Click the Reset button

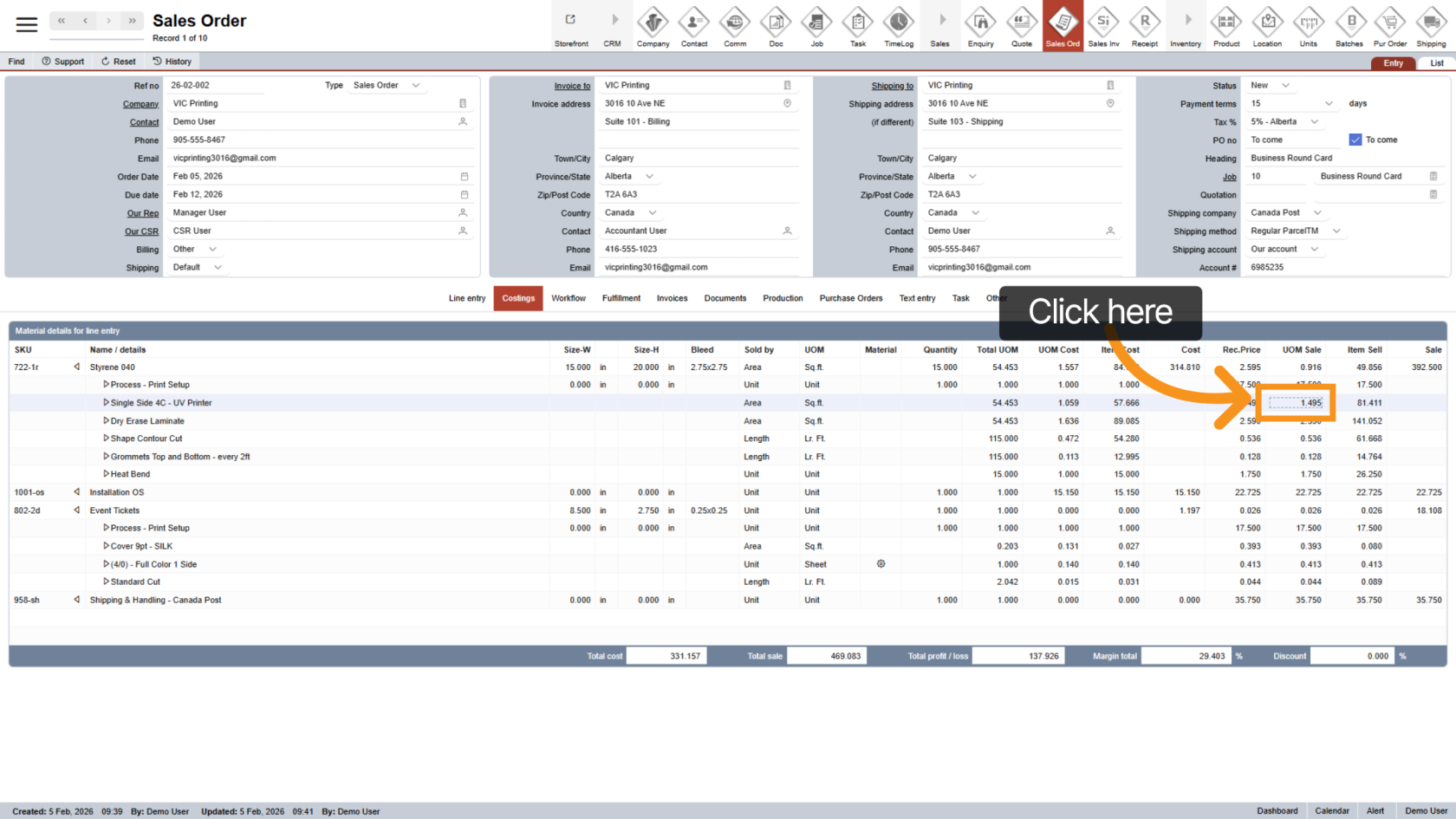point(119,62)
